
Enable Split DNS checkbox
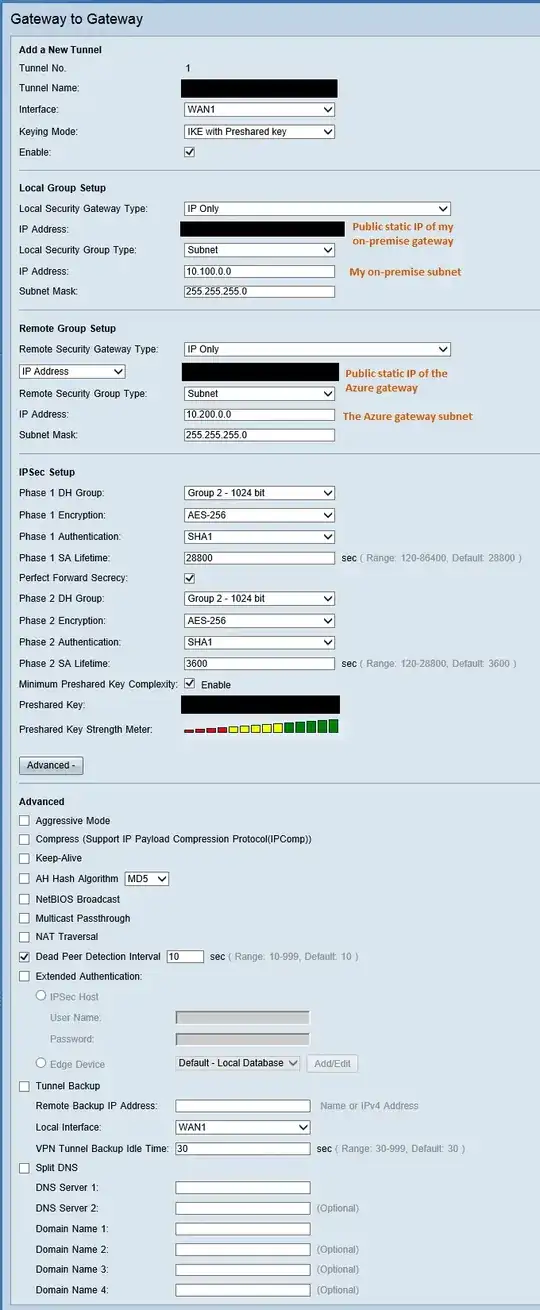[24, 1168]
